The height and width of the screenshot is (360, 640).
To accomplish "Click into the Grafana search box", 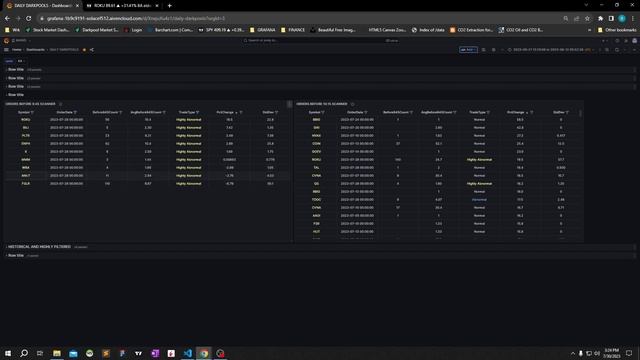I will [320, 41].
